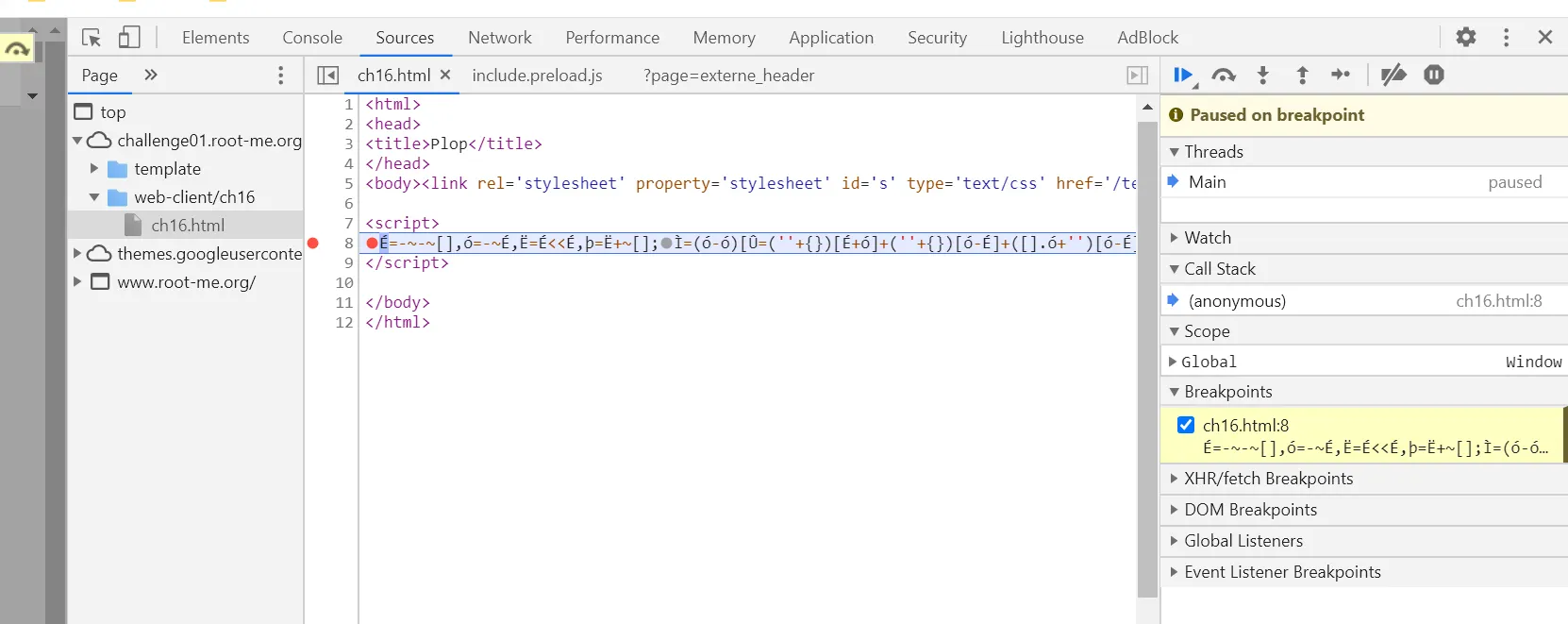Select ch16.html in the file tree
The height and width of the screenshot is (624, 1568).
pos(188,226)
